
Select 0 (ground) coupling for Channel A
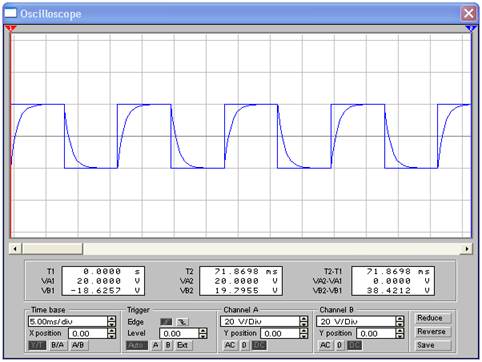point(244,345)
